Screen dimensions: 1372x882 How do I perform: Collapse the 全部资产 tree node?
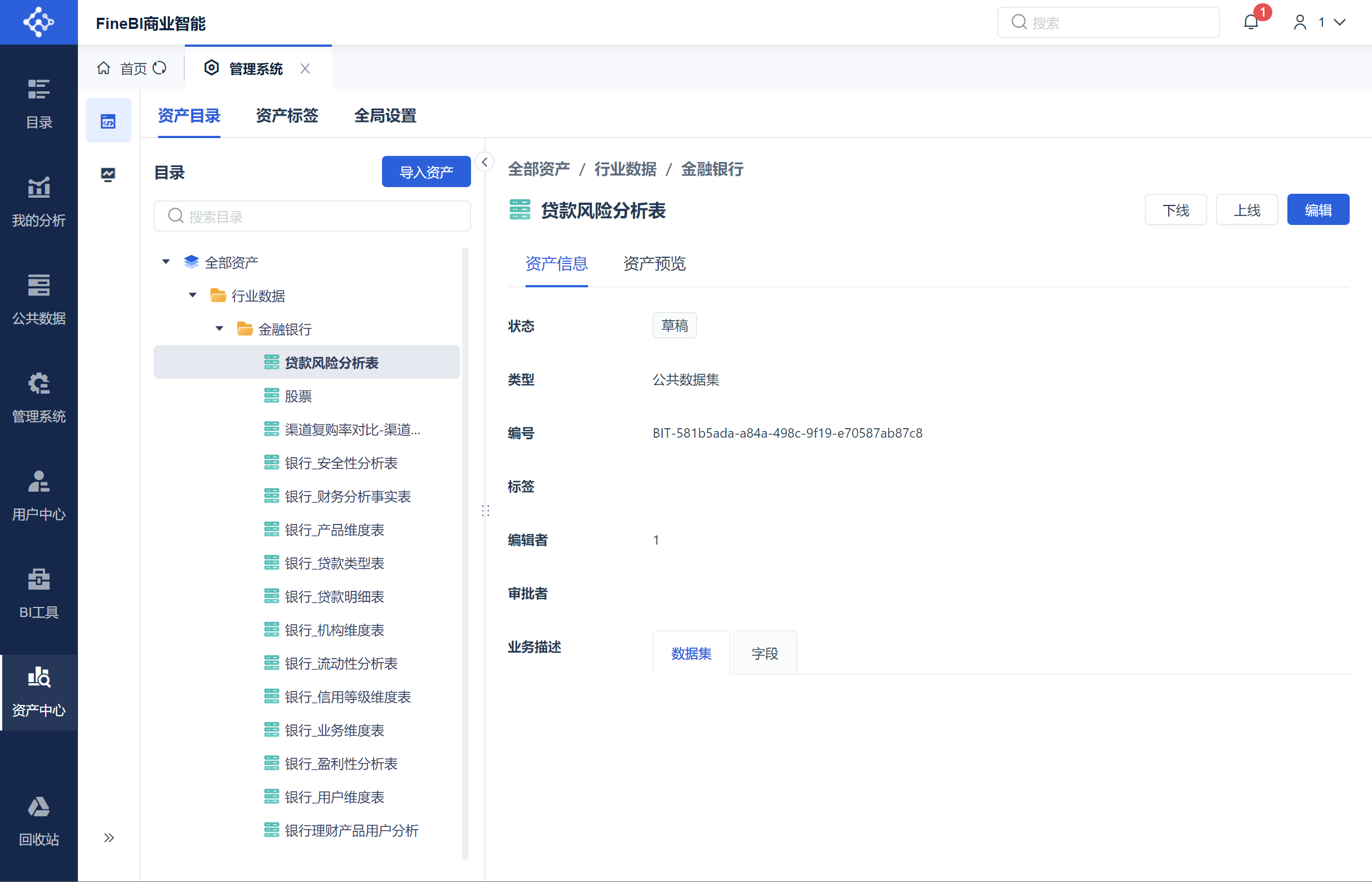pyautogui.click(x=166, y=262)
